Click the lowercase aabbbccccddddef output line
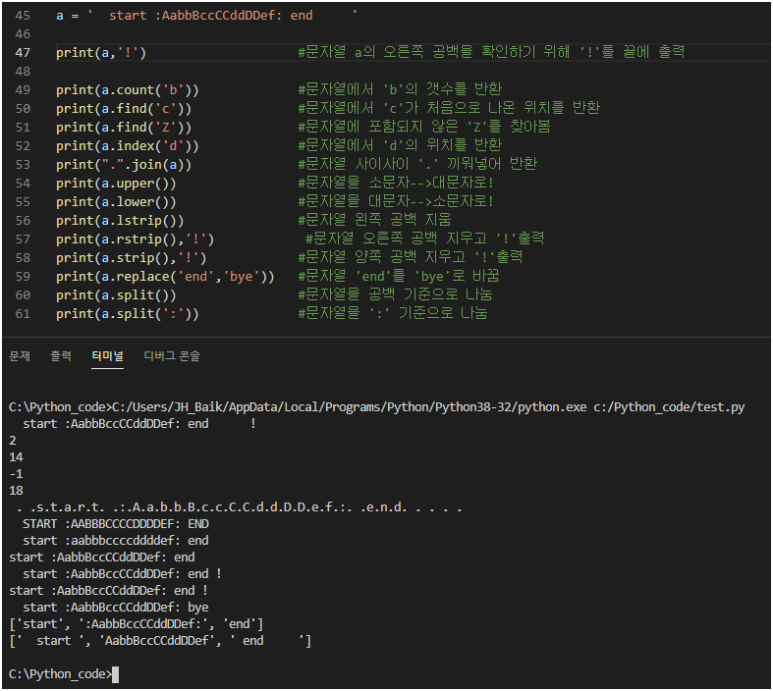 [115, 541]
